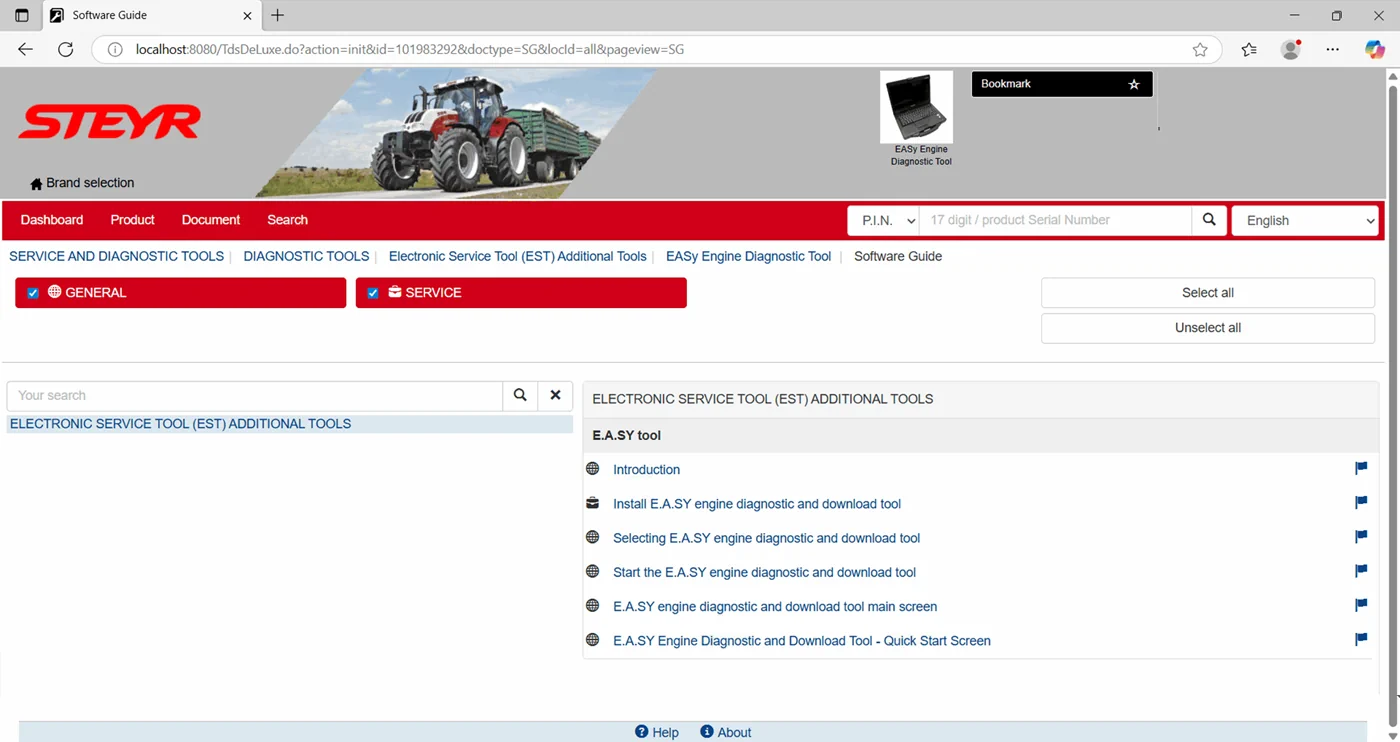Click the browser address bar
The width and height of the screenshot is (1400, 742).
655,49
